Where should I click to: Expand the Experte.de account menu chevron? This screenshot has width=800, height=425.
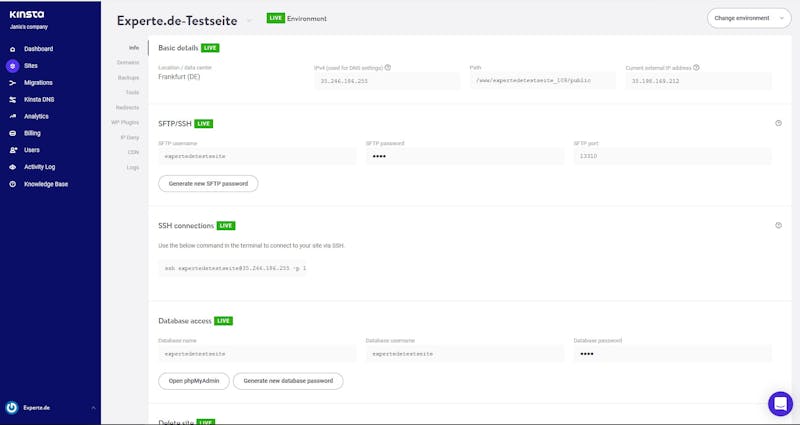(x=93, y=408)
